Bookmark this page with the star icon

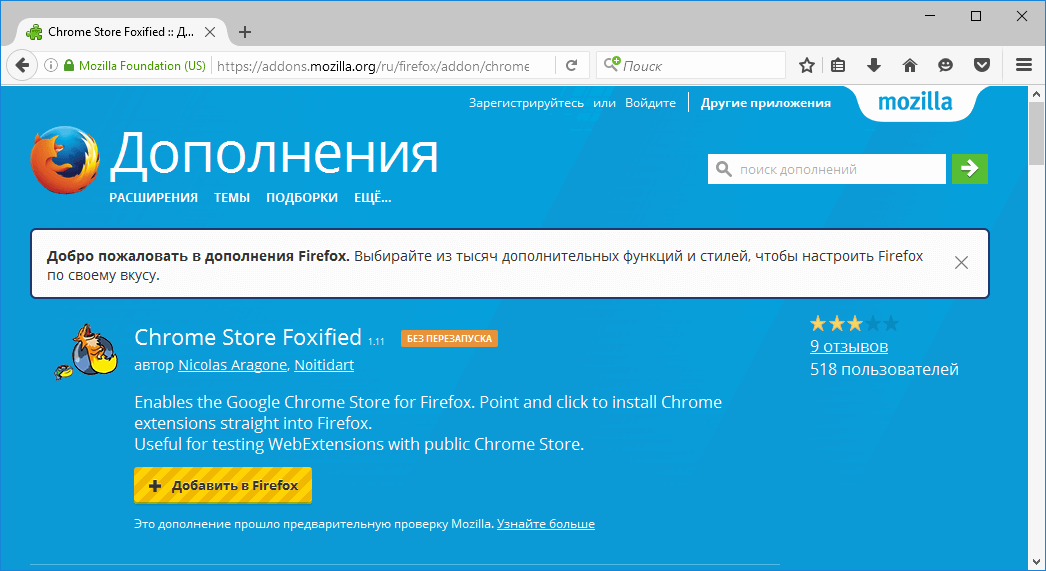[x=807, y=65]
